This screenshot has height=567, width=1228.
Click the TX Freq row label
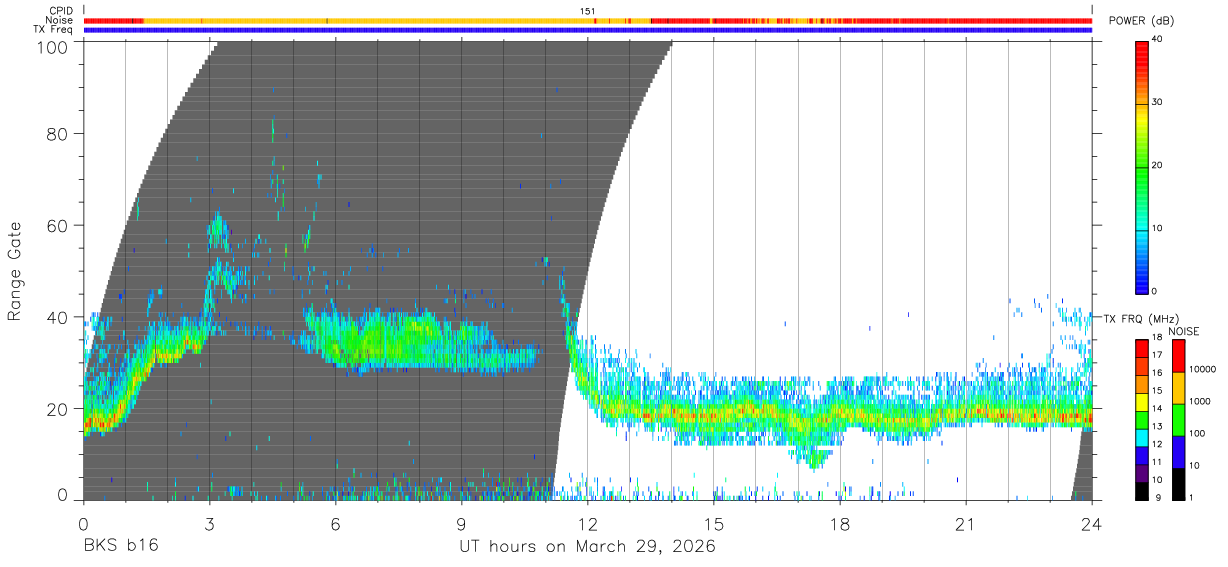click(53, 30)
